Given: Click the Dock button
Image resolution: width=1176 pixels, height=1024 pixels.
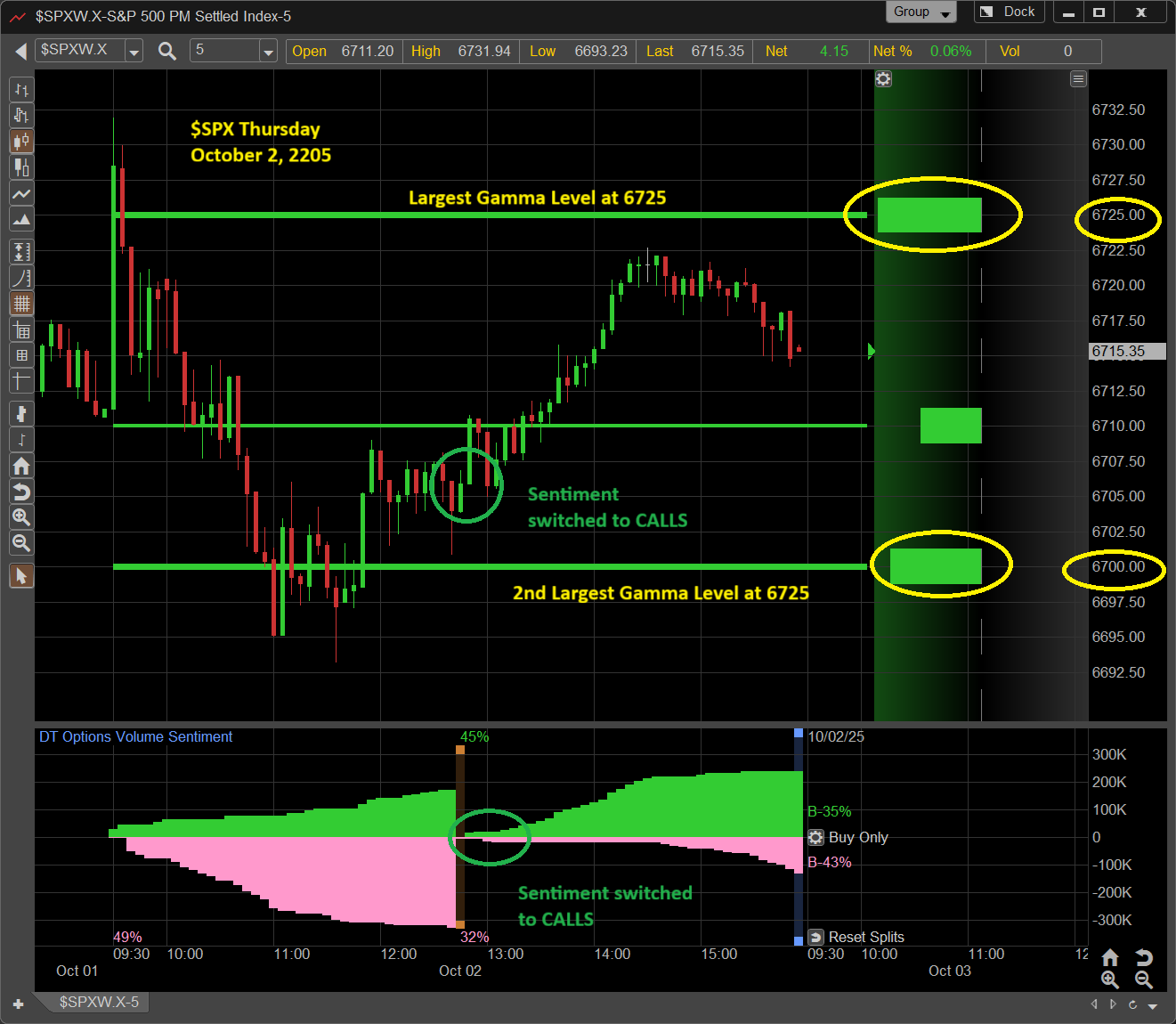Looking at the screenshot, I should [1010, 12].
